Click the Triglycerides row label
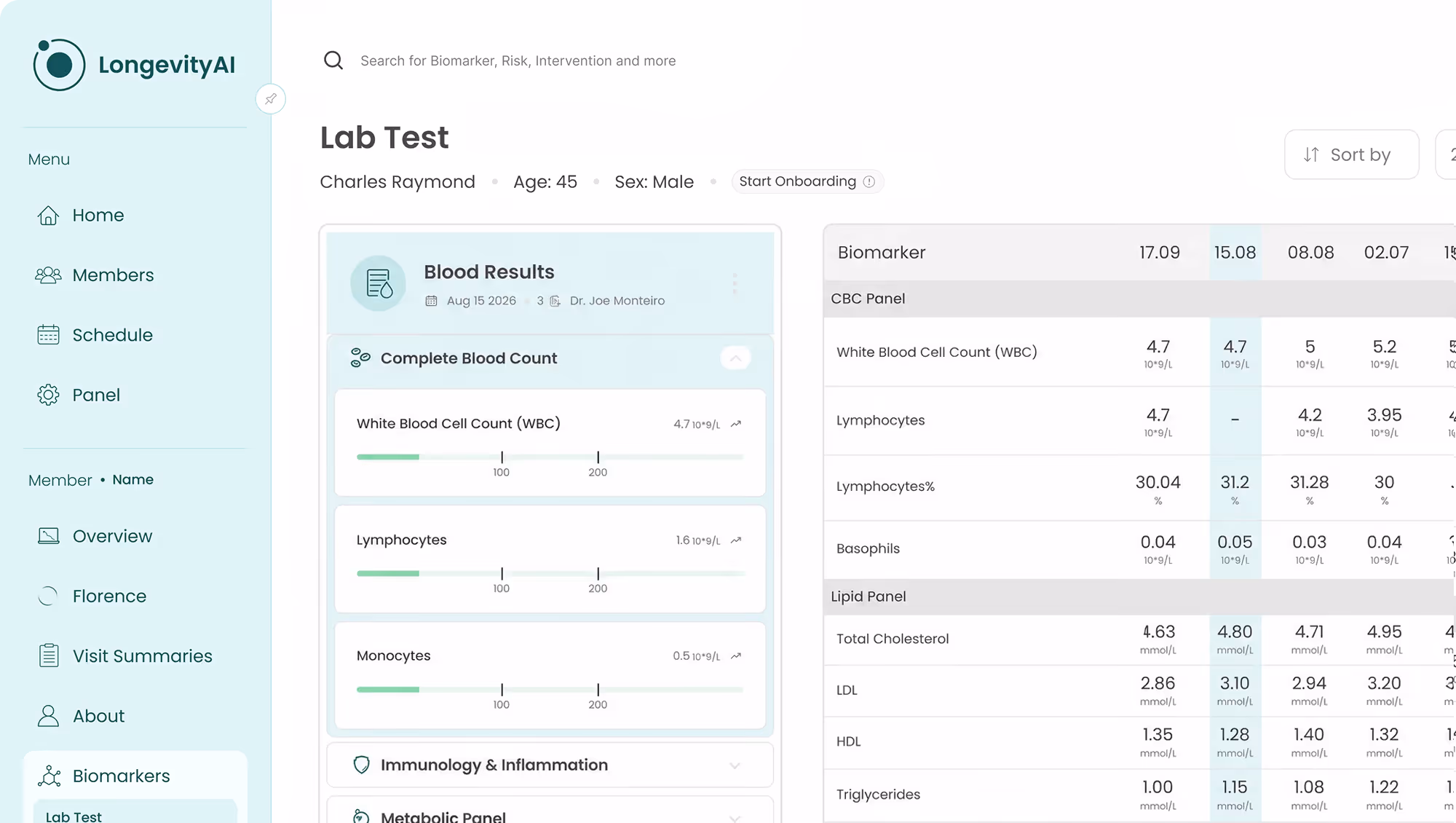 878,795
